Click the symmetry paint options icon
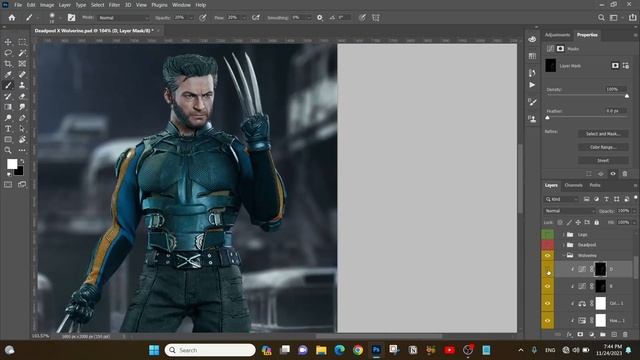 pos(376,18)
